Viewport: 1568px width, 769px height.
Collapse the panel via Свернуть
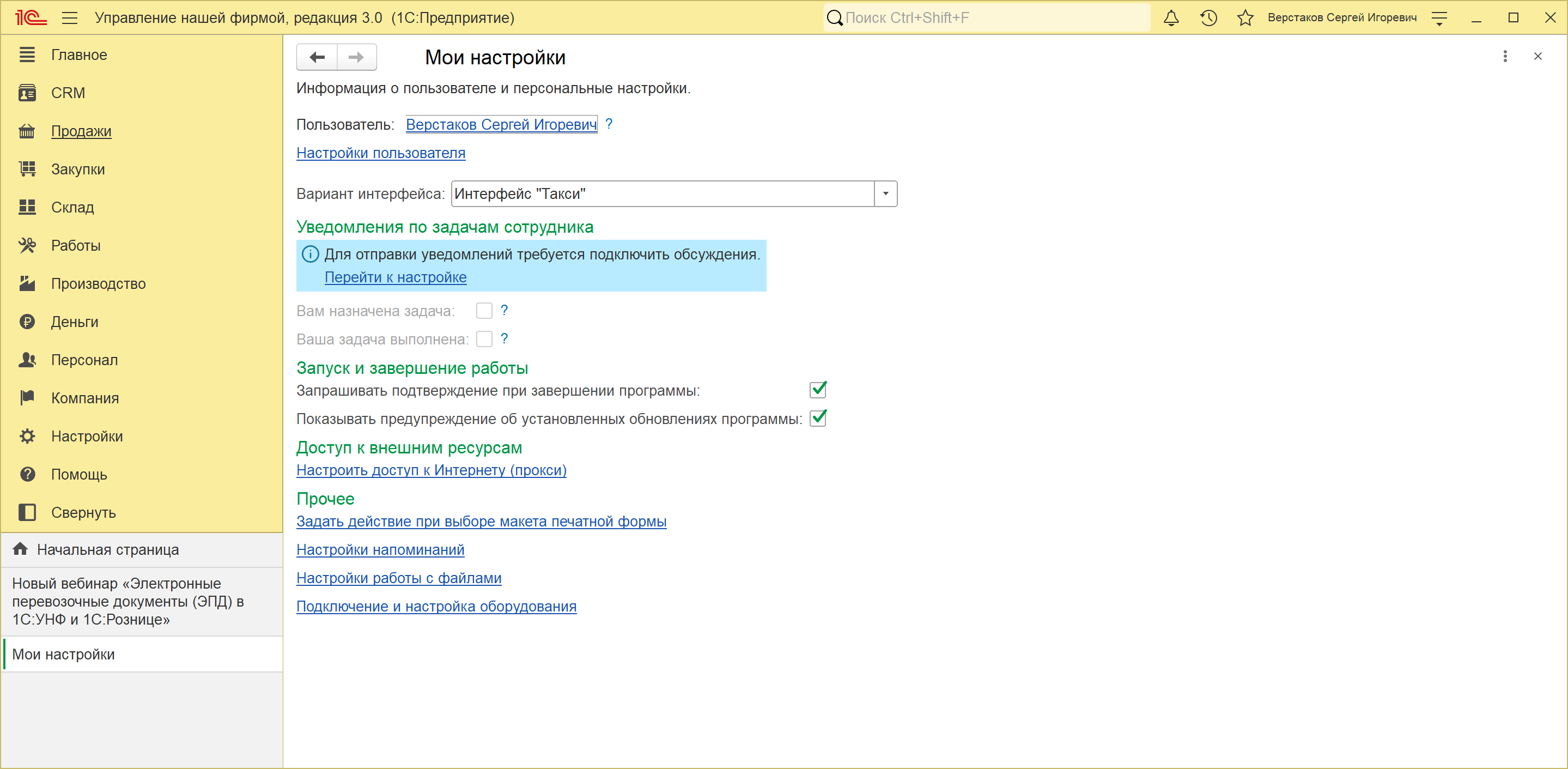tap(83, 513)
